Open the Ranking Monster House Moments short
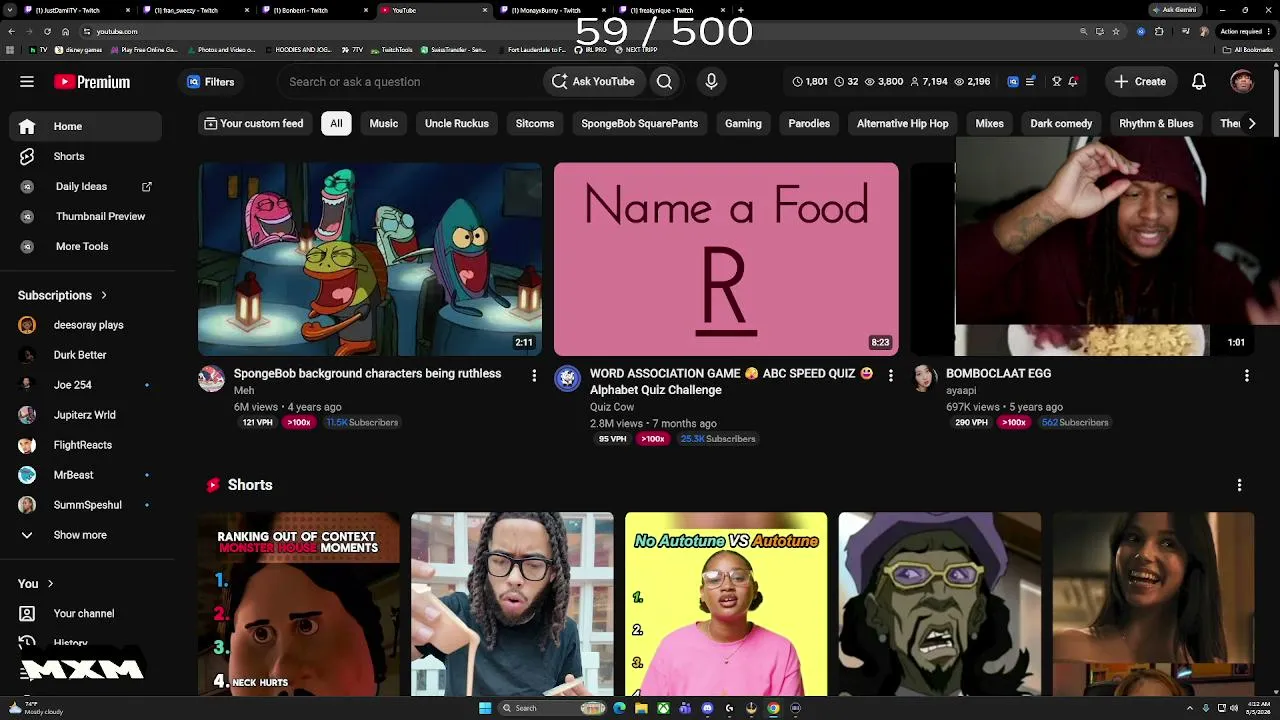Screen dimensions: 1280x720 click(x=298, y=604)
